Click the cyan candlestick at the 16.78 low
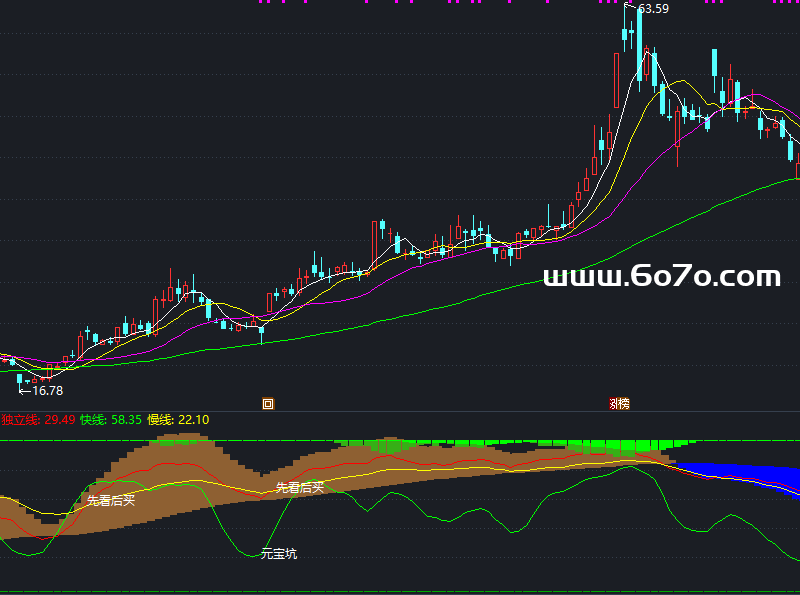Image resolution: width=800 pixels, height=595 pixels. (x=19, y=378)
